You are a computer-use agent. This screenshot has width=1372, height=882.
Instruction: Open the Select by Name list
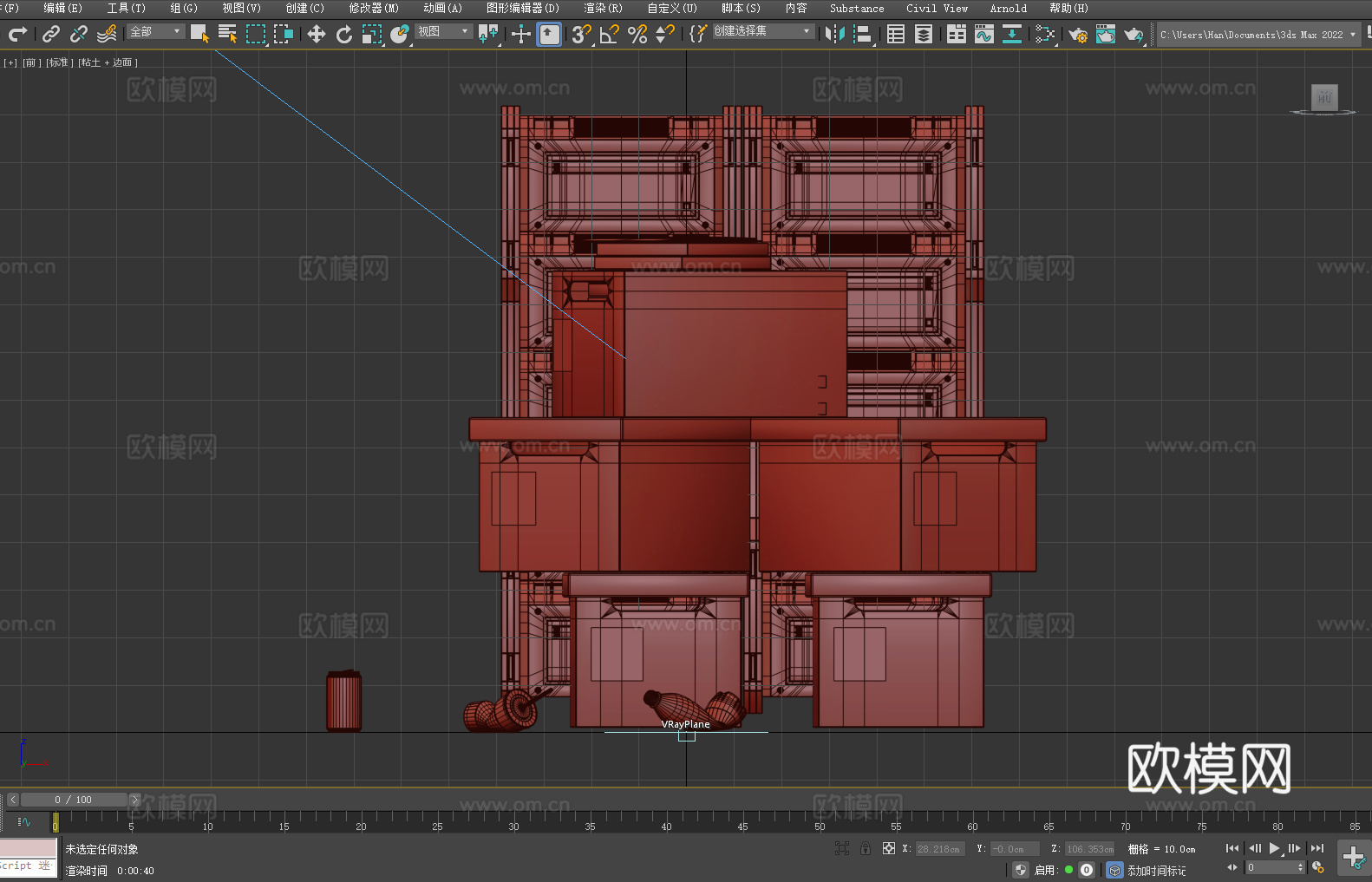coord(227,34)
